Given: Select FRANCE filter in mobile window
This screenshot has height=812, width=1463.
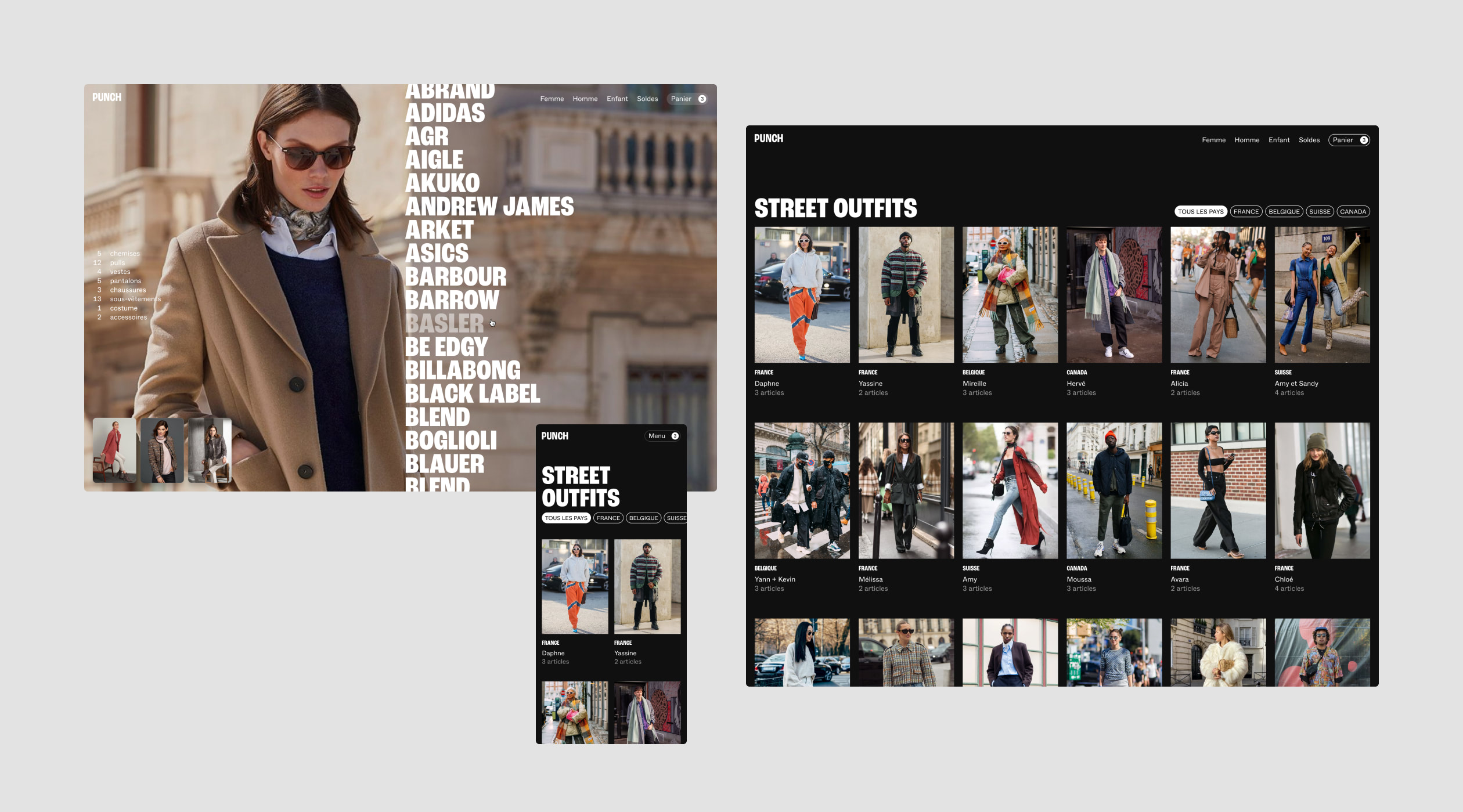Looking at the screenshot, I should 608,518.
